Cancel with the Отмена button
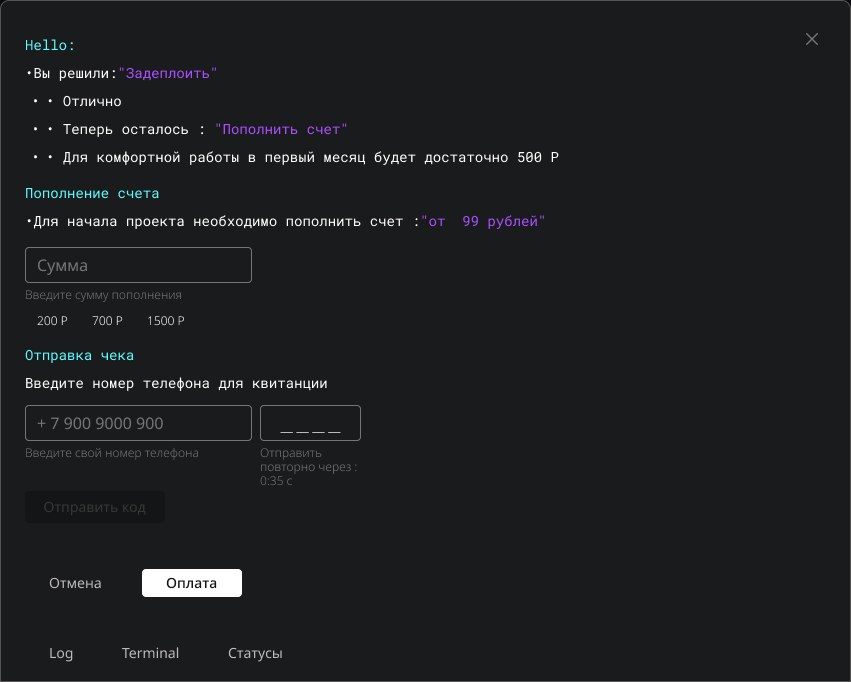This screenshot has height=682, width=851. tap(75, 583)
